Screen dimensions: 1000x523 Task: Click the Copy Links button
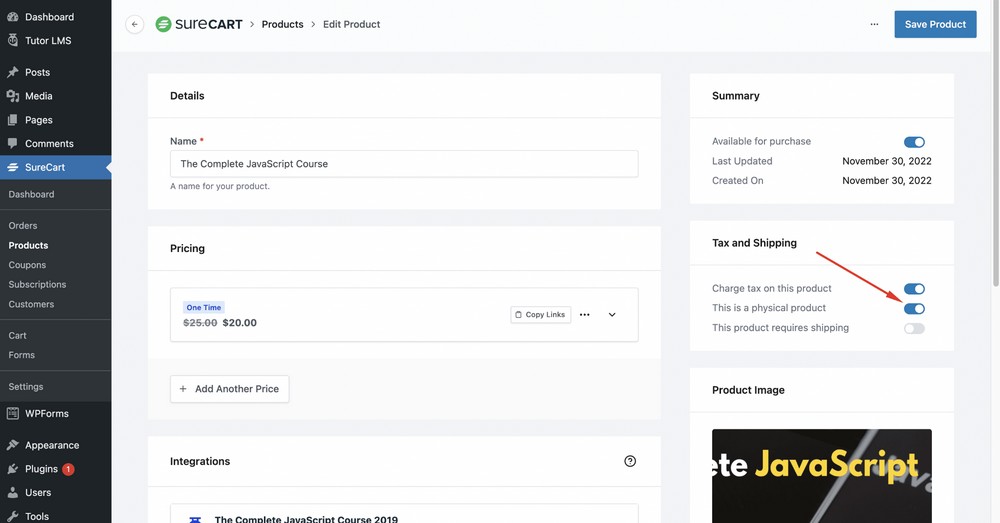click(540, 315)
